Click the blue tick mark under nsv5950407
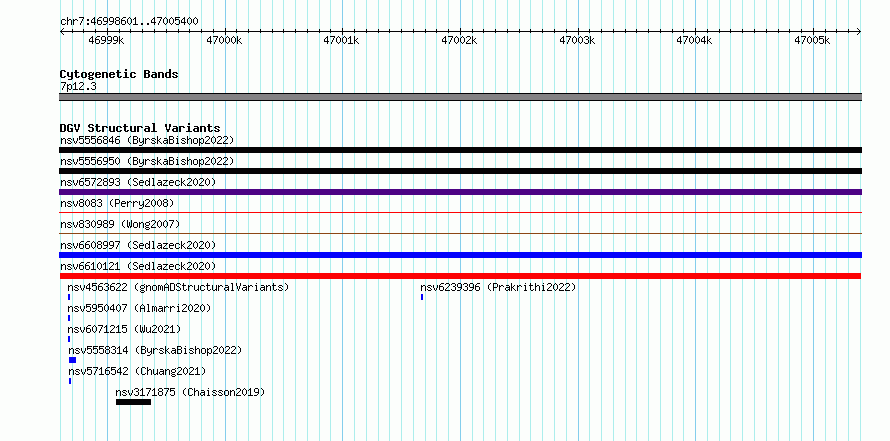Screen dimensions: 890x441 pos(69,318)
